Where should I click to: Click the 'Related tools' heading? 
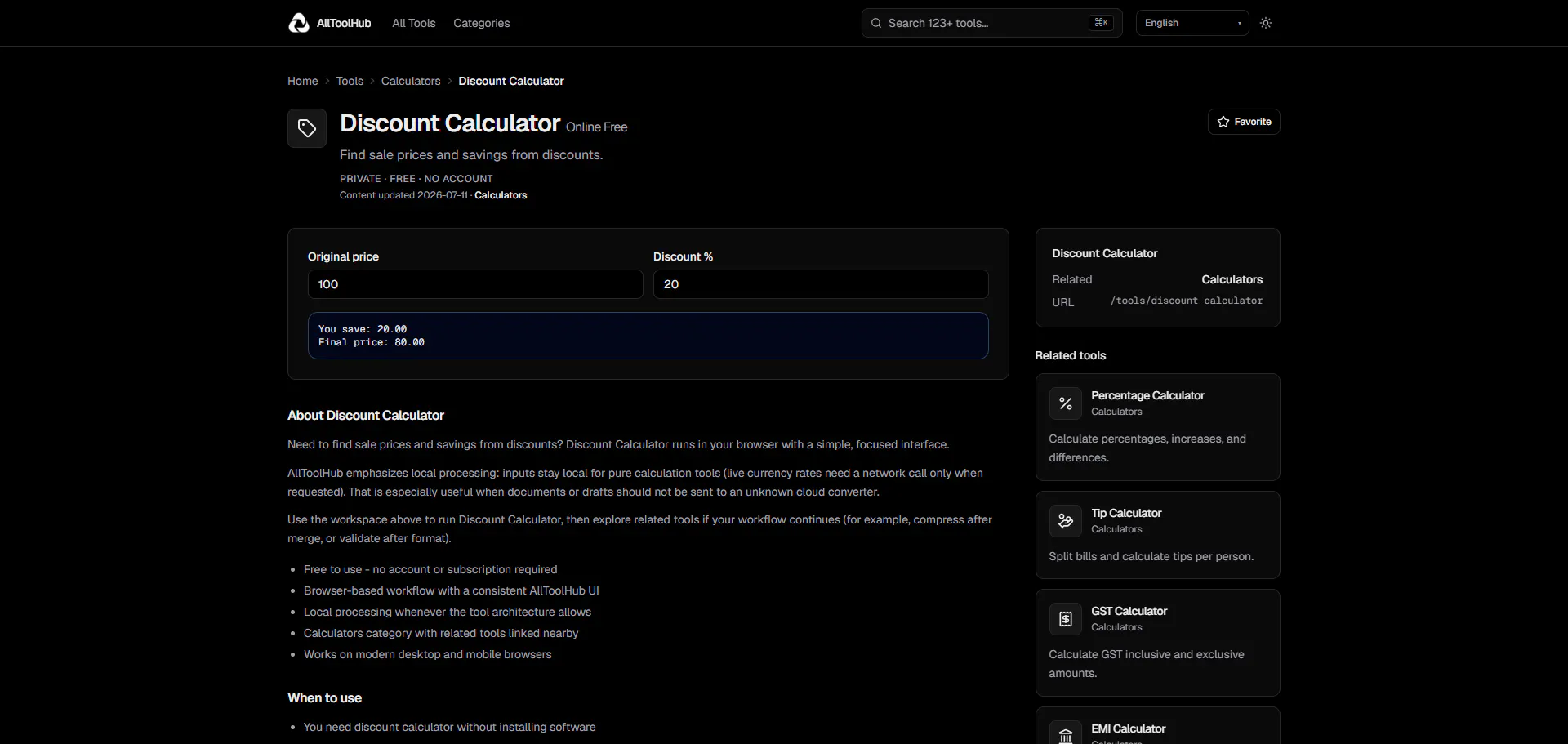[x=1071, y=355]
